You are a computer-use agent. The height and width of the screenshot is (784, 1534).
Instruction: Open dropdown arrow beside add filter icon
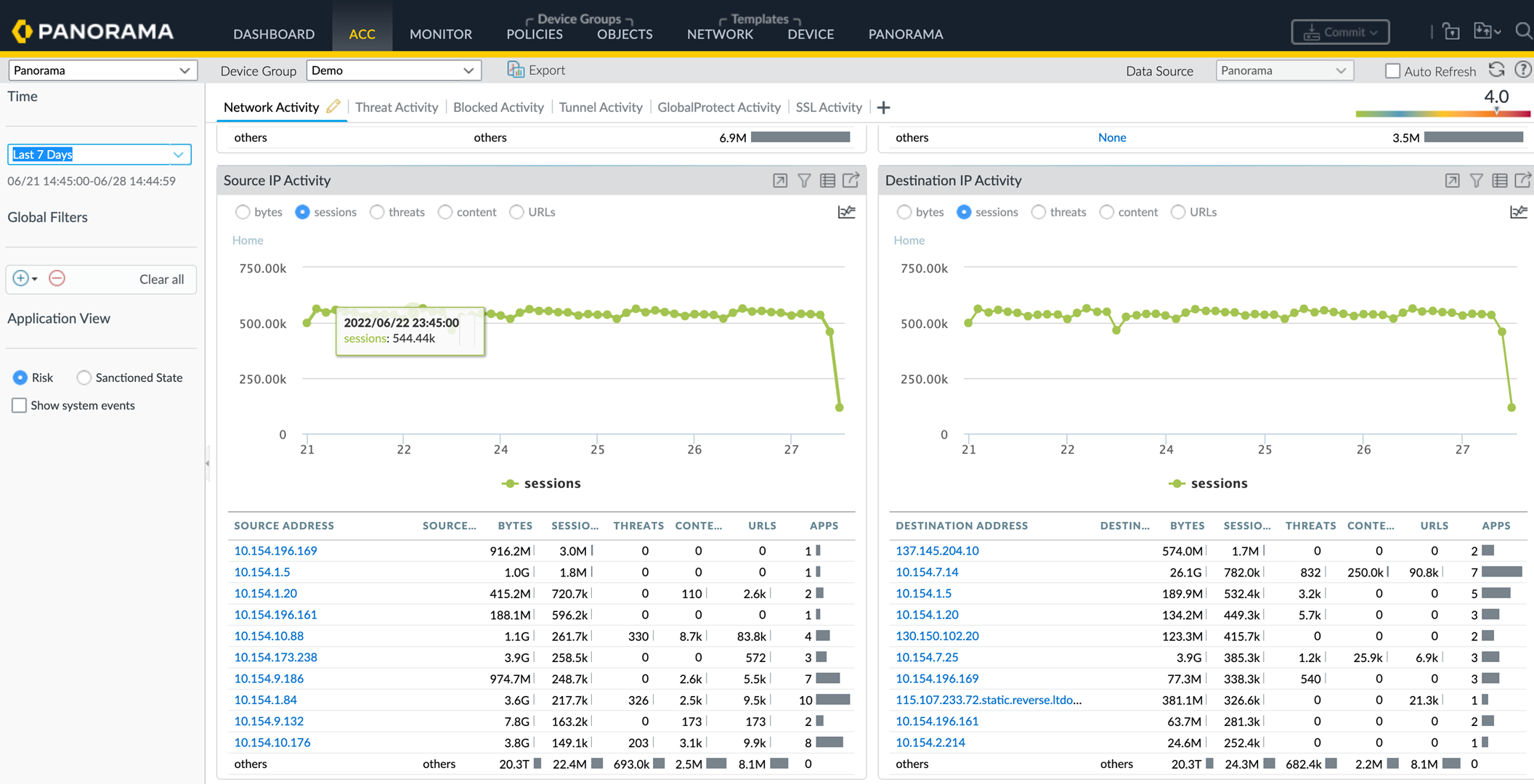(x=35, y=279)
